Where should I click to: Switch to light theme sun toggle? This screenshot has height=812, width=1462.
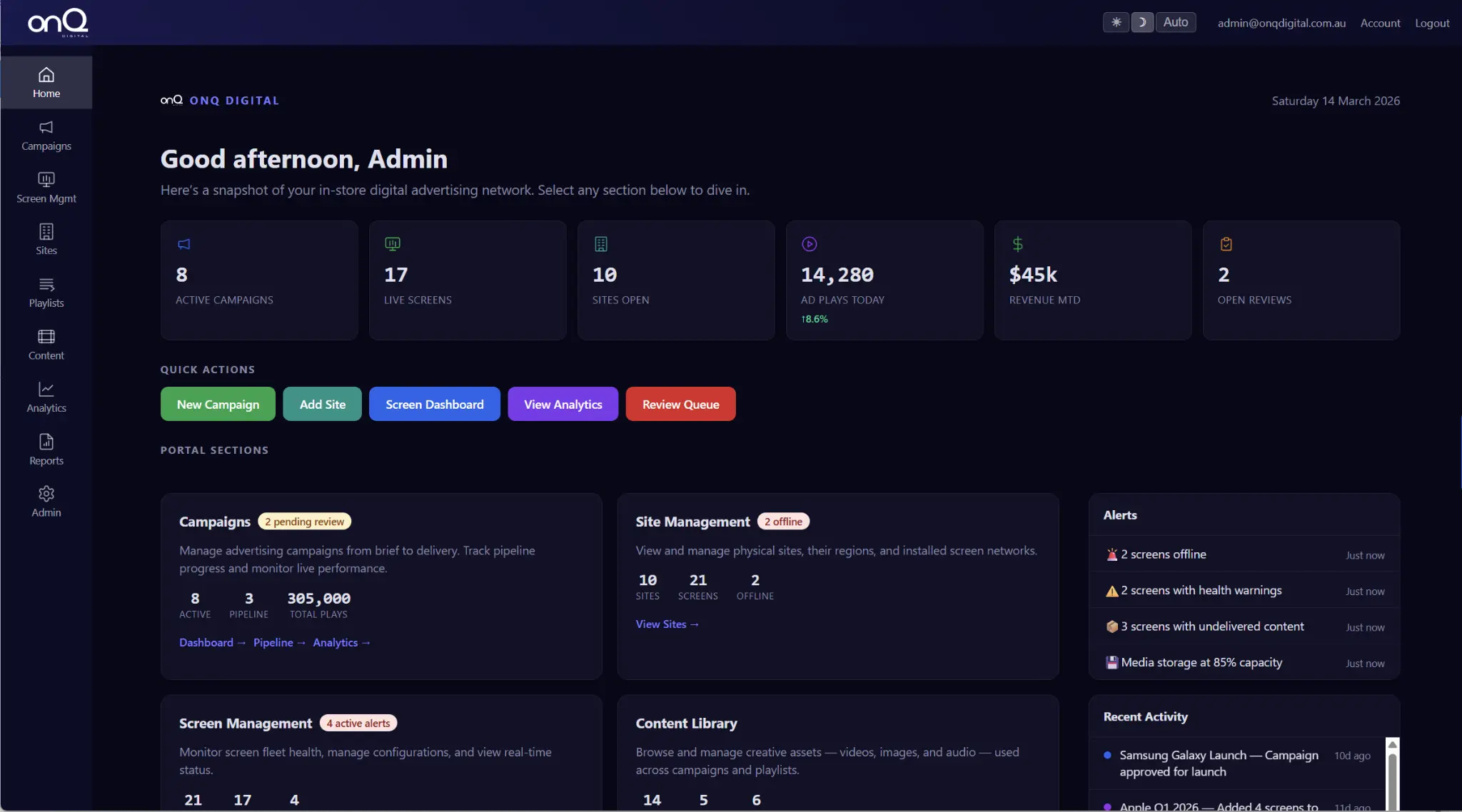(1116, 22)
